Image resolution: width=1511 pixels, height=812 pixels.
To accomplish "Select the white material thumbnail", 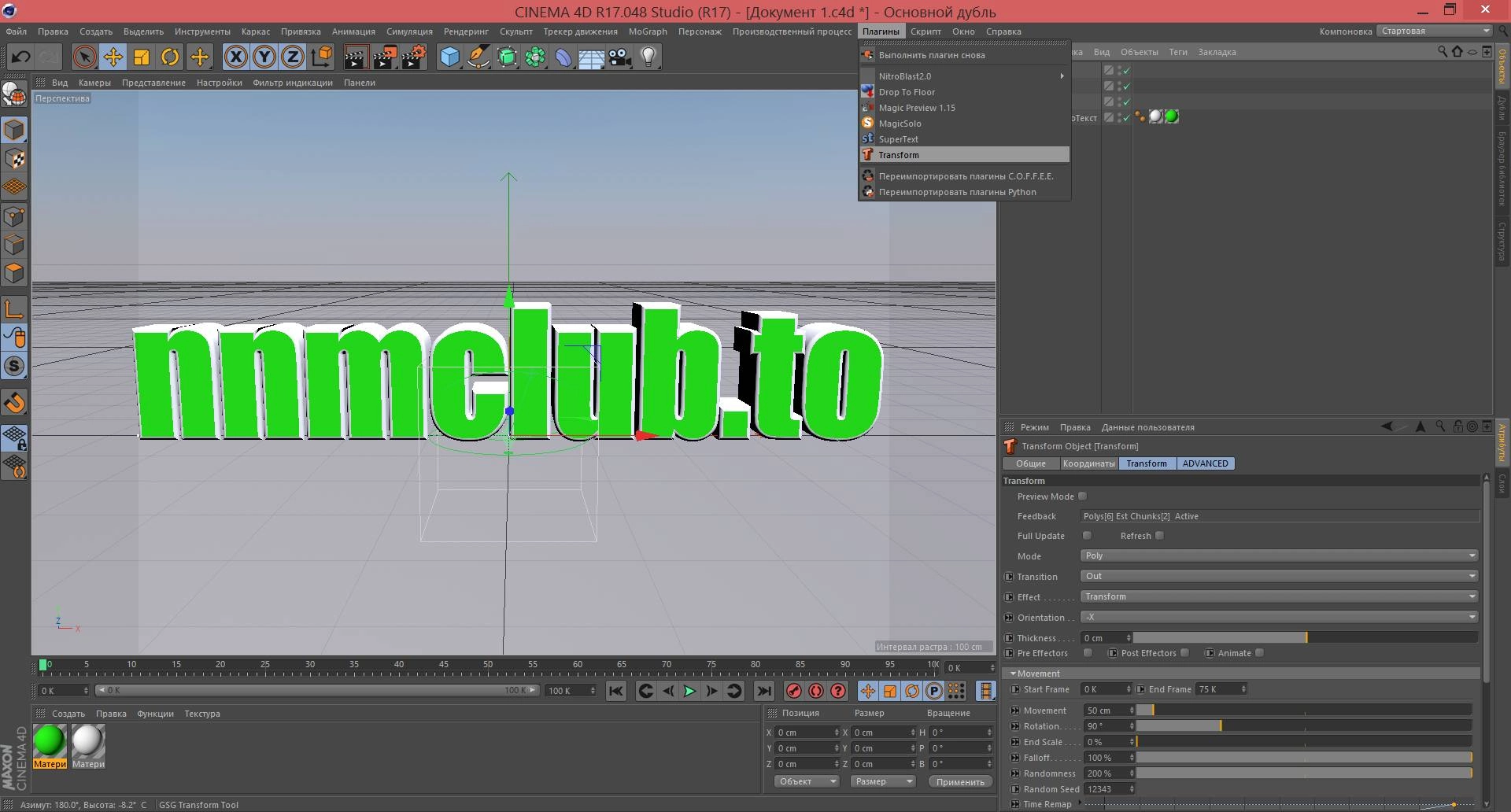I will (x=88, y=741).
